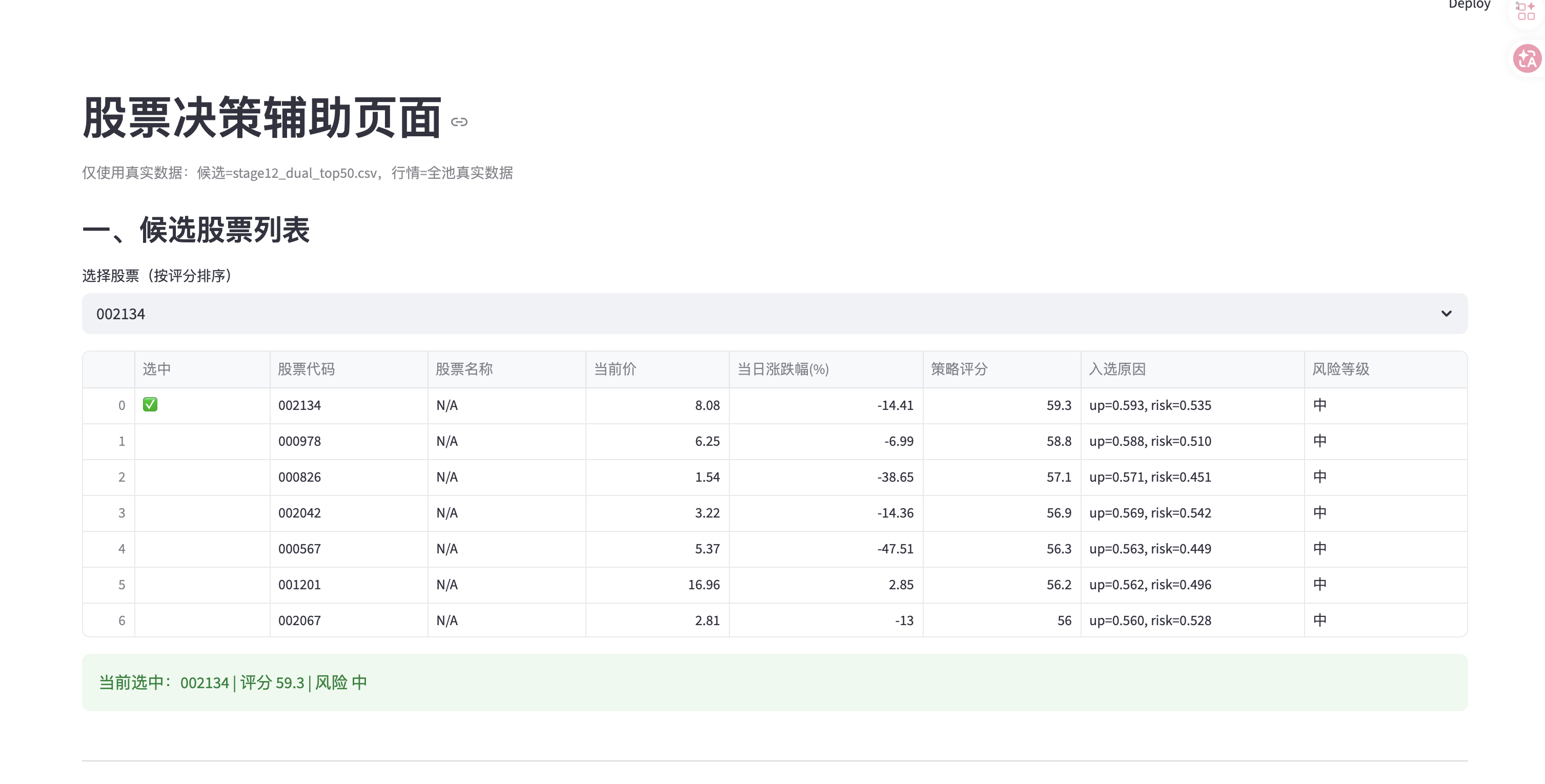The height and width of the screenshot is (784, 1545).
Task: Click the green checkmark in row 0
Action: tap(150, 405)
